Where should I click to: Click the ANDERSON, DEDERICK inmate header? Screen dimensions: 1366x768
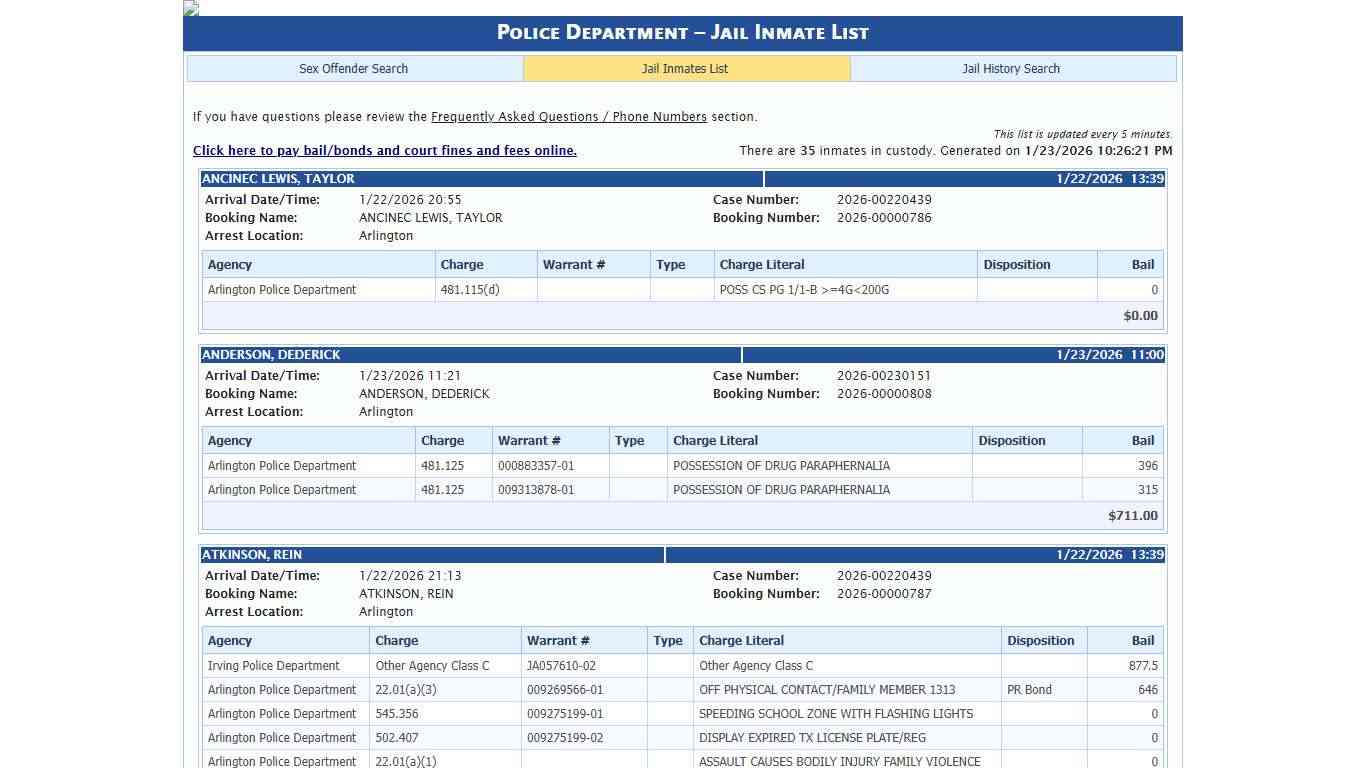tap(271, 355)
